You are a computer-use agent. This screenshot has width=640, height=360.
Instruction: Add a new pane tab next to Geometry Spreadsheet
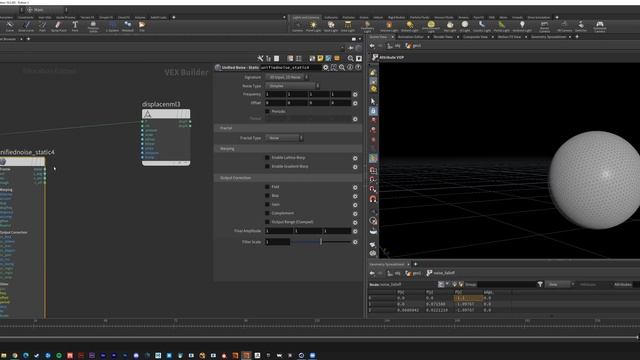pyautogui.click(x=416, y=264)
